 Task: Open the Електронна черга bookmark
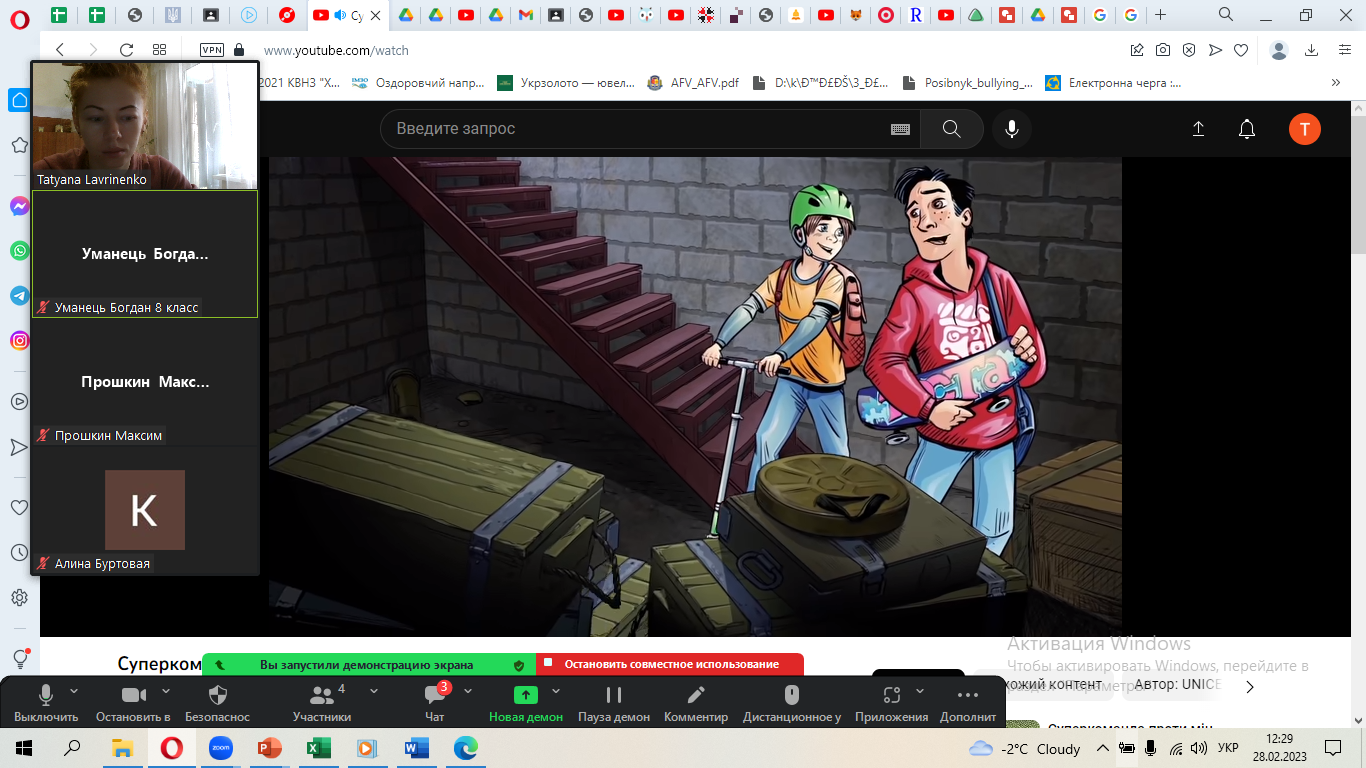(x=1113, y=83)
